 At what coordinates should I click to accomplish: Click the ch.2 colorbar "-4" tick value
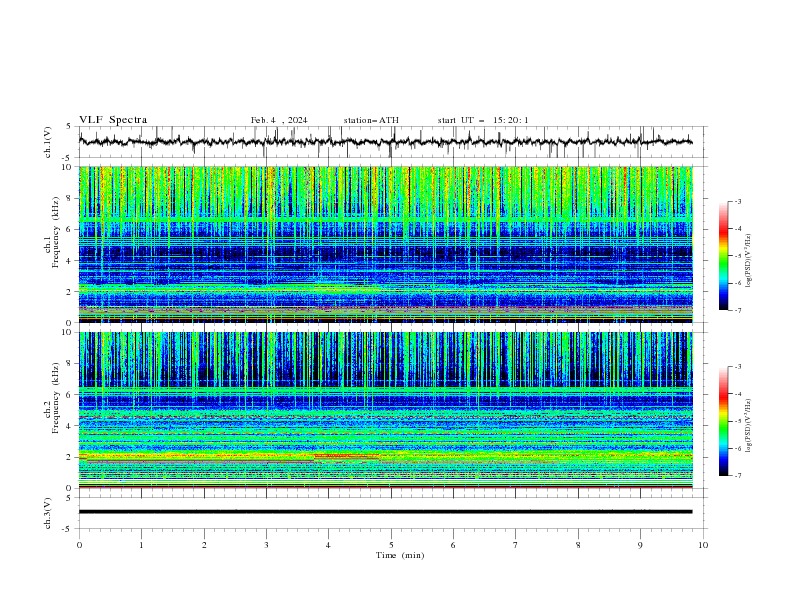(x=738, y=394)
